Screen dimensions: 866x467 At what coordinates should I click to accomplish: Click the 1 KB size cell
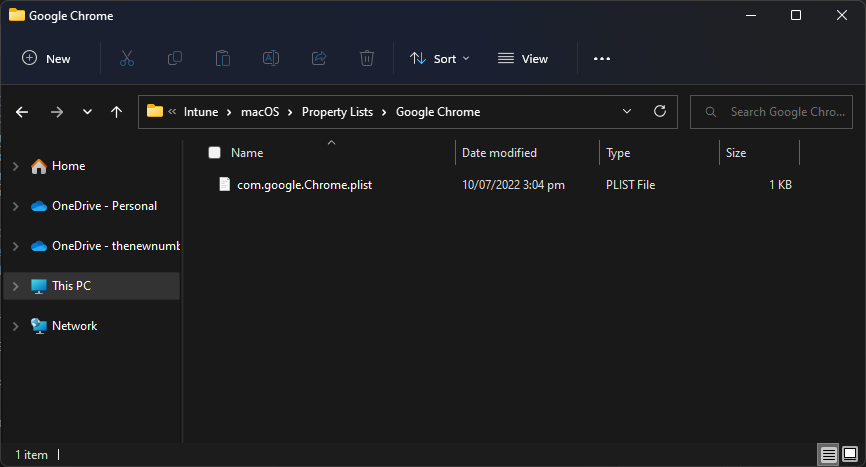pos(780,185)
